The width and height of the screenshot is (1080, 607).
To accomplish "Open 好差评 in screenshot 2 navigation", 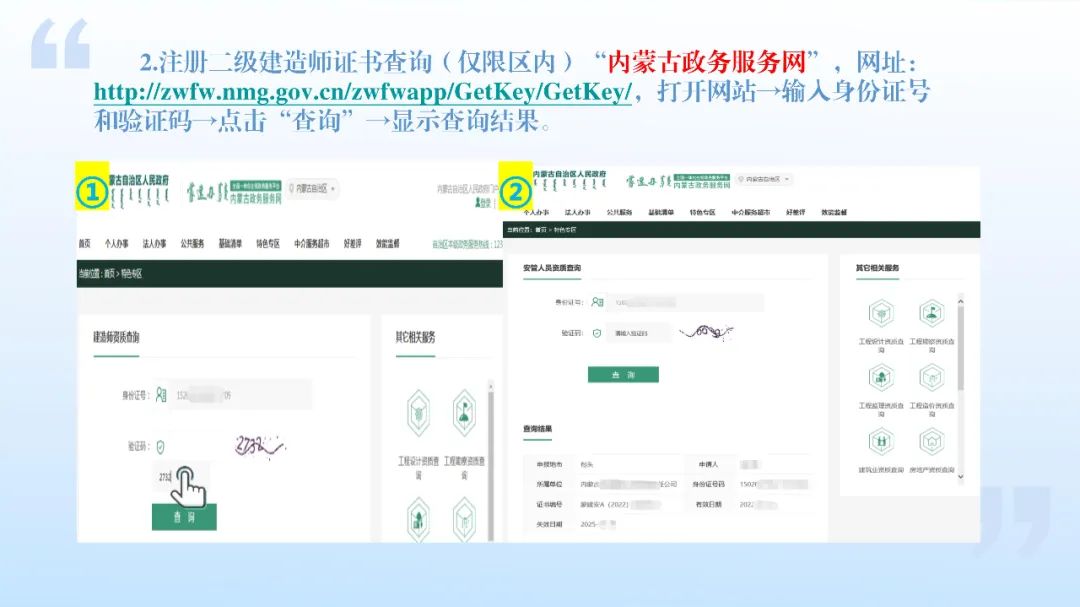I will pyautogui.click(x=796, y=212).
